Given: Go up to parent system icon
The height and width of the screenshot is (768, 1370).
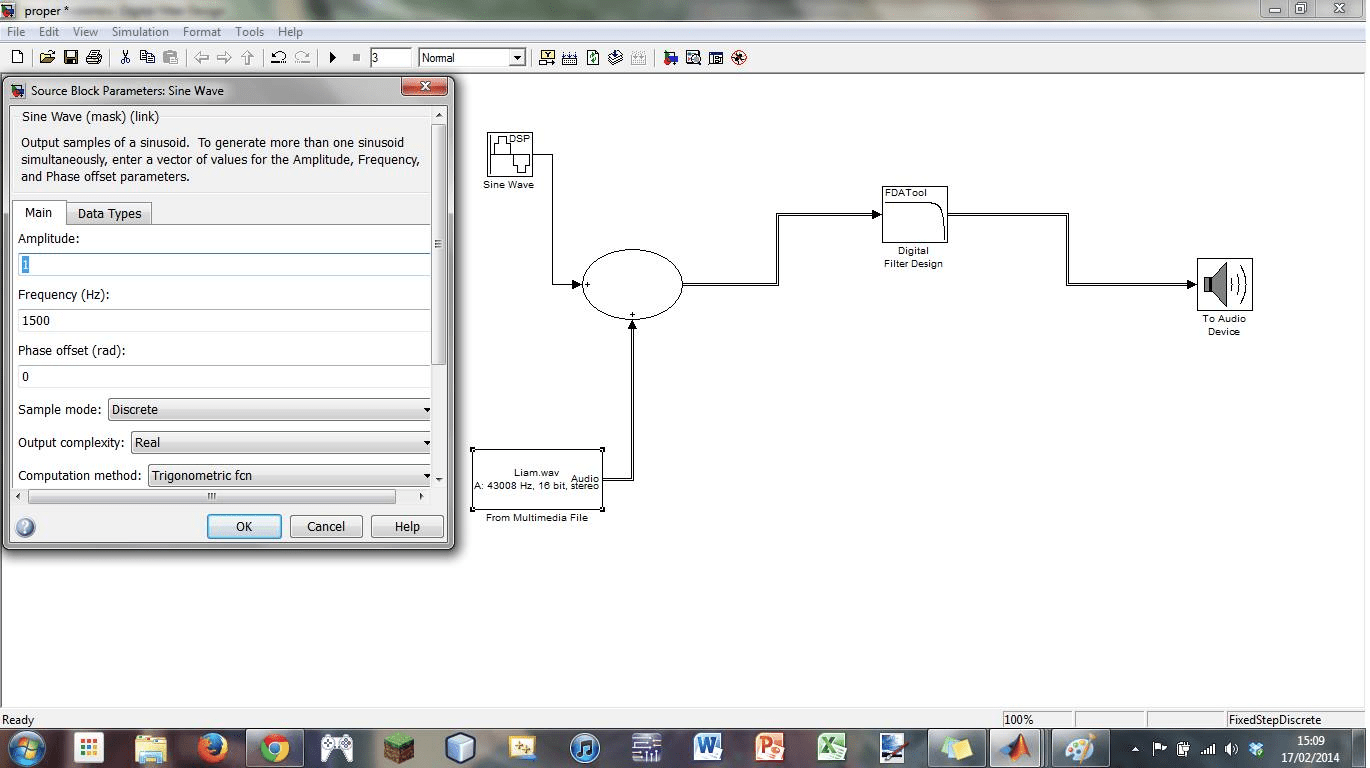Looking at the screenshot, I should pos(247,58).
